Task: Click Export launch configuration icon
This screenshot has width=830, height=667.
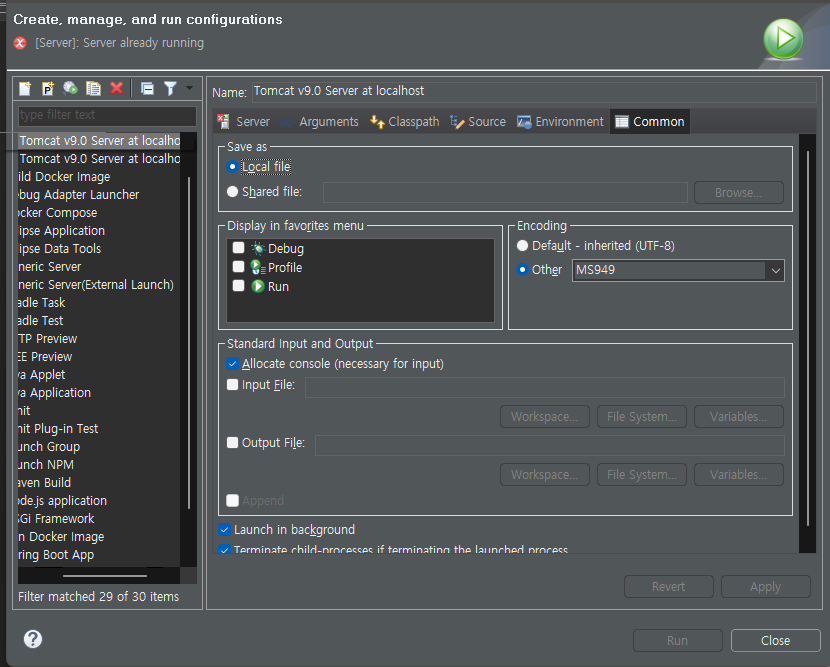Action: [x=70, y=88]
